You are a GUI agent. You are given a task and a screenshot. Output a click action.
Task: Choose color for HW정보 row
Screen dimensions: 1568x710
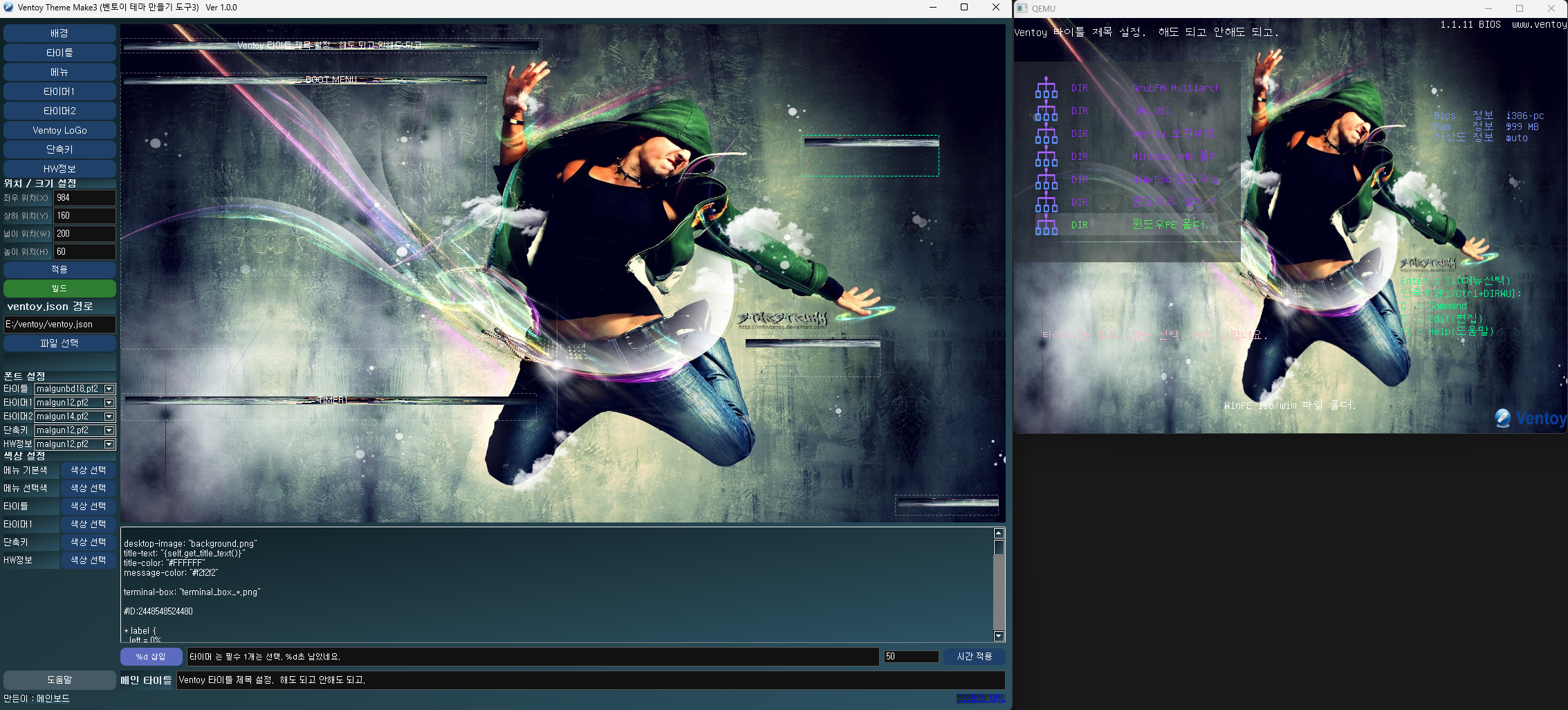(88, 561)
